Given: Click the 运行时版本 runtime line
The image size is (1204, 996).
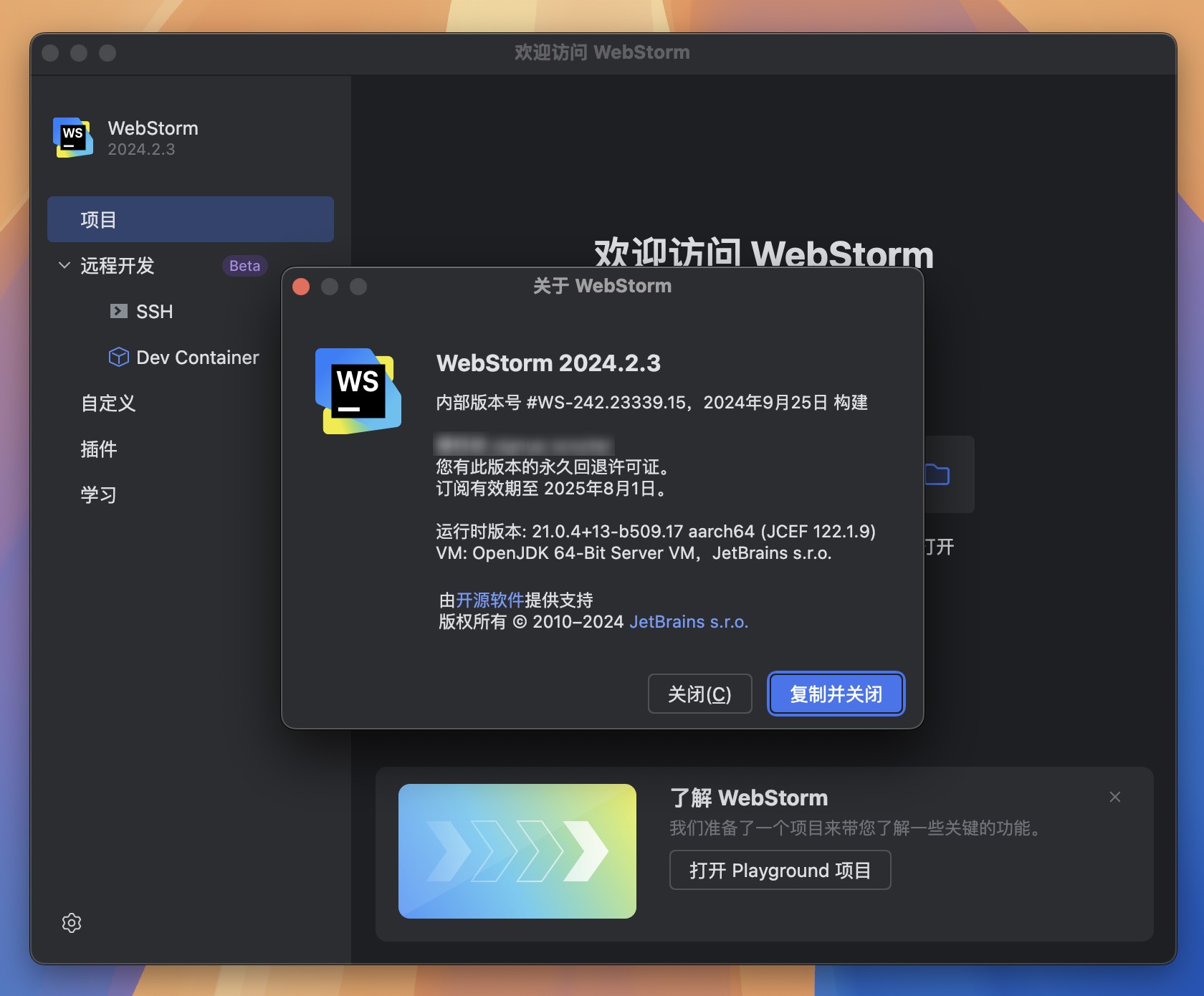Looking at the screenshot, I should point(656,531).
